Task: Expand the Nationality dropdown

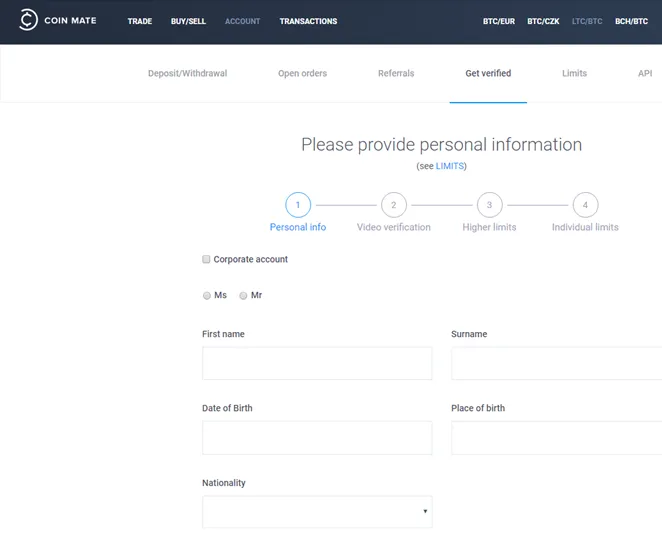Action: 317,512
